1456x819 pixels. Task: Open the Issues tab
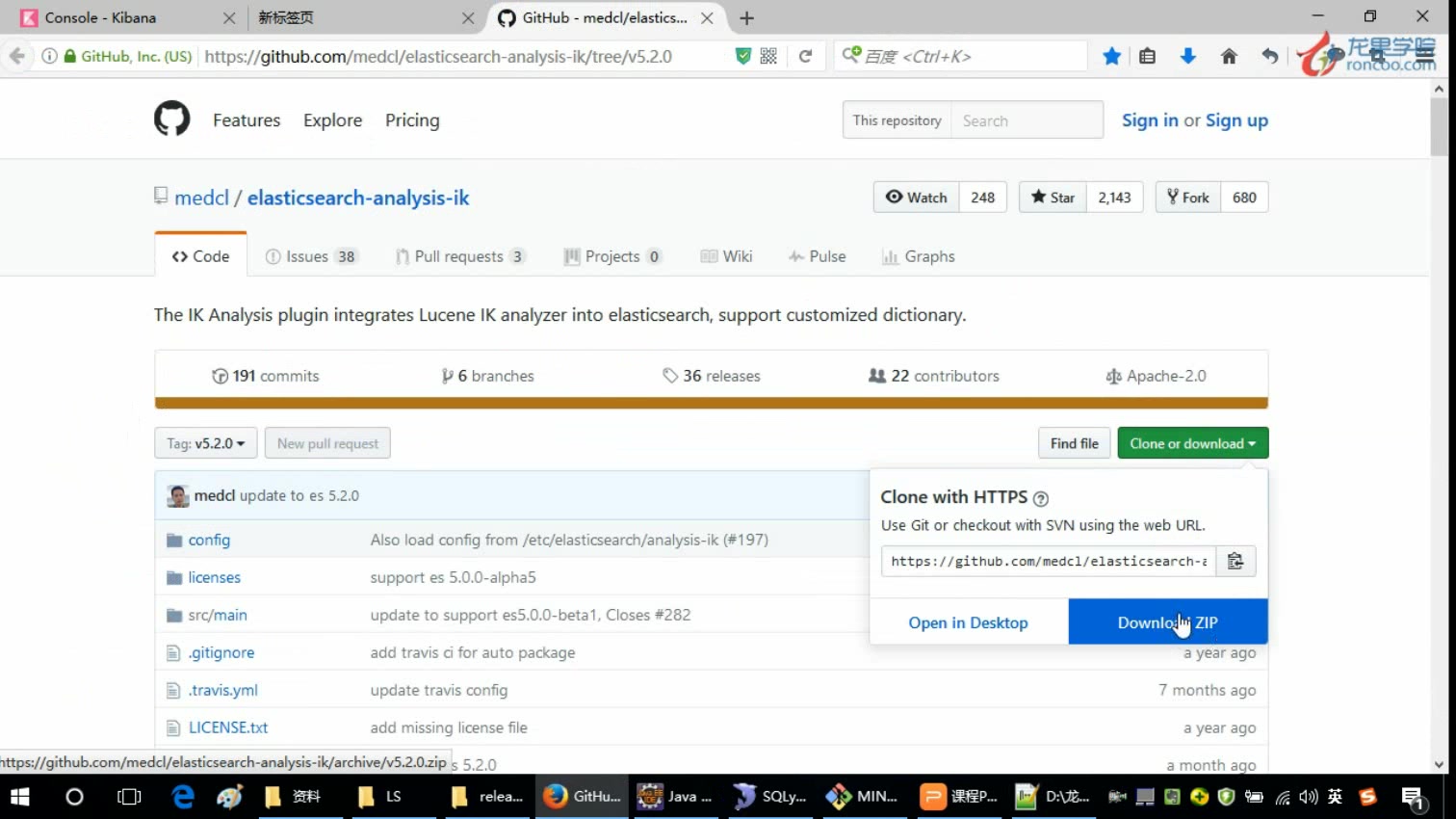point(311,256)
